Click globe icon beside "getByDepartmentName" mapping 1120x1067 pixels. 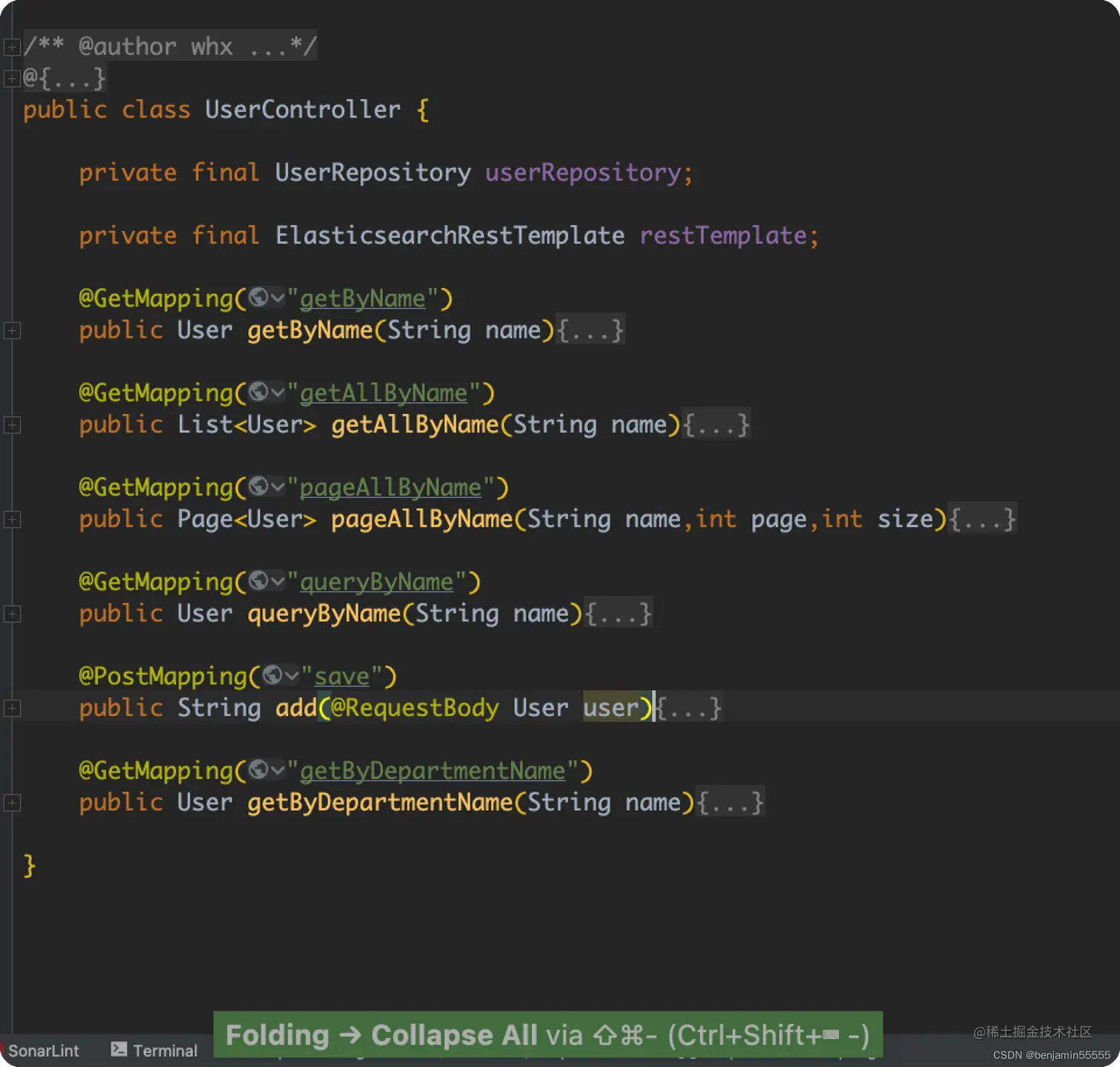point(259,769)
